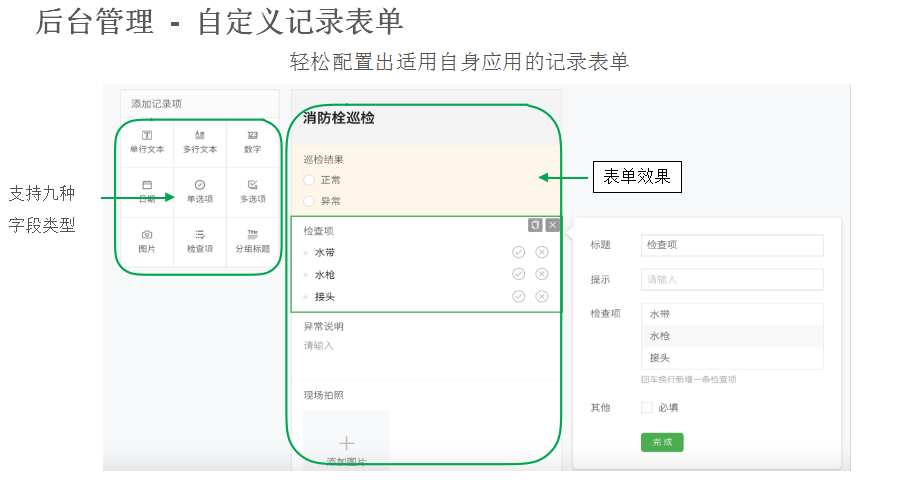Add a 图片 image field
Viewport: 903px width, 496px height.
147,241
